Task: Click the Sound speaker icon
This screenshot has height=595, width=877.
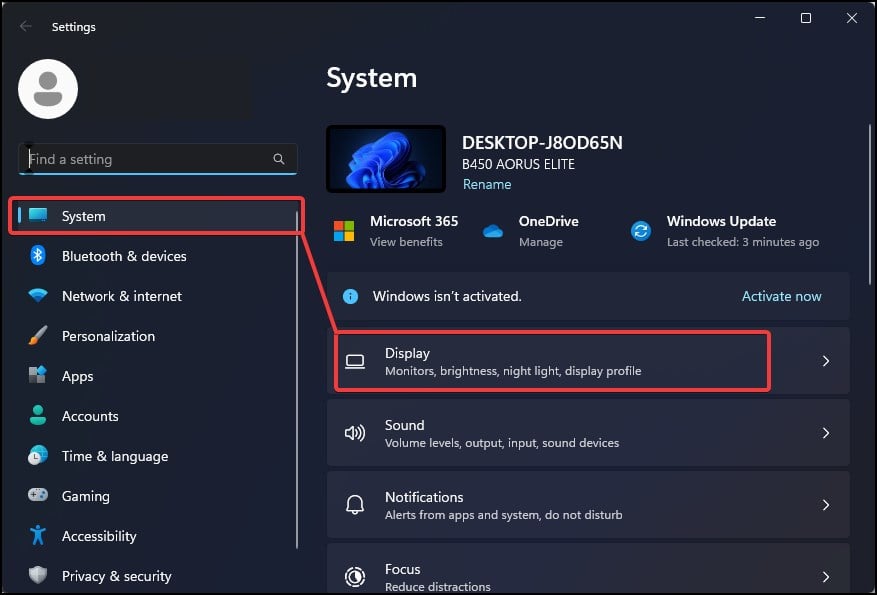Action: pyautogui.click(x=355, y=433)
